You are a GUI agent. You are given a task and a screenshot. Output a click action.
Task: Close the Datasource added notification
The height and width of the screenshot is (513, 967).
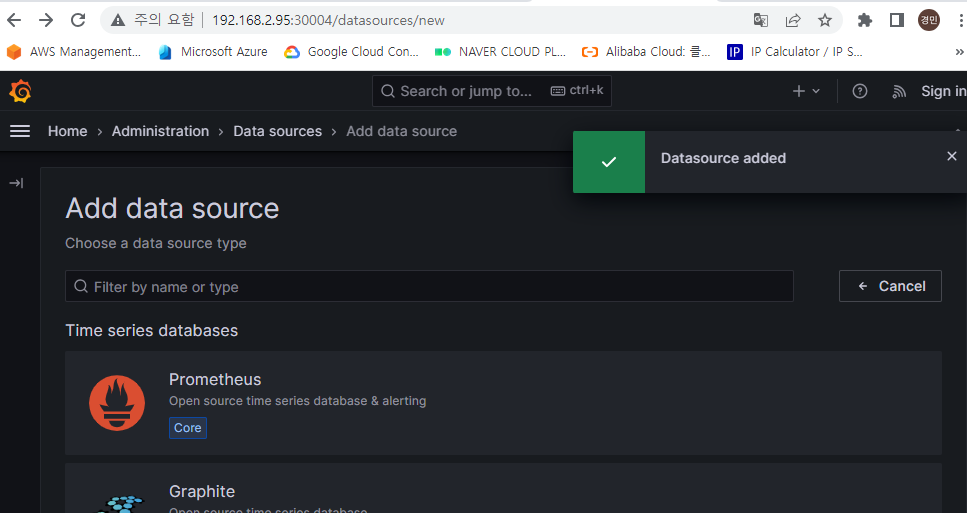click(952, 157)
